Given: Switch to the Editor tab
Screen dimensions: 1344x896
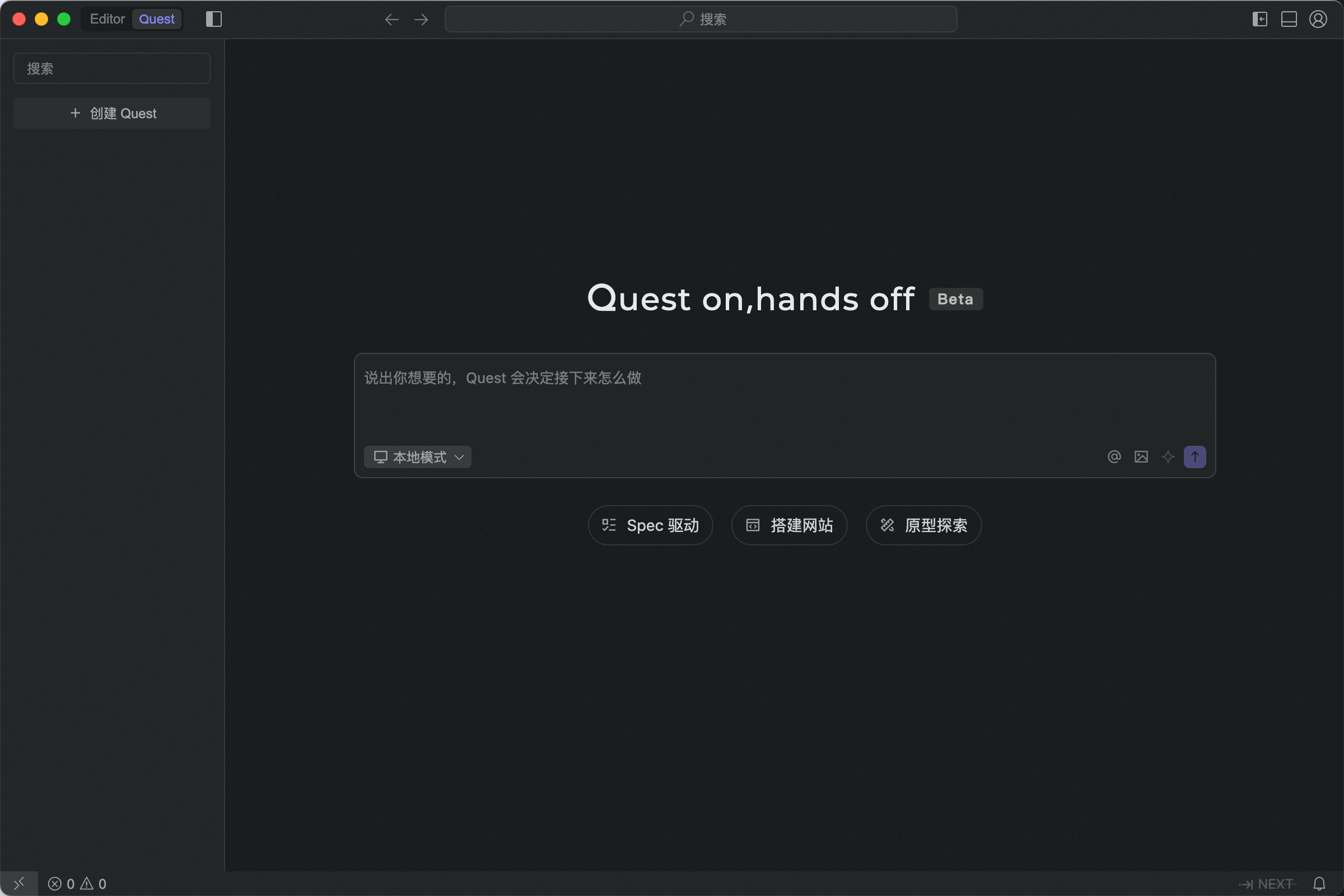Looking at the screenshot, I should point(108,20).
